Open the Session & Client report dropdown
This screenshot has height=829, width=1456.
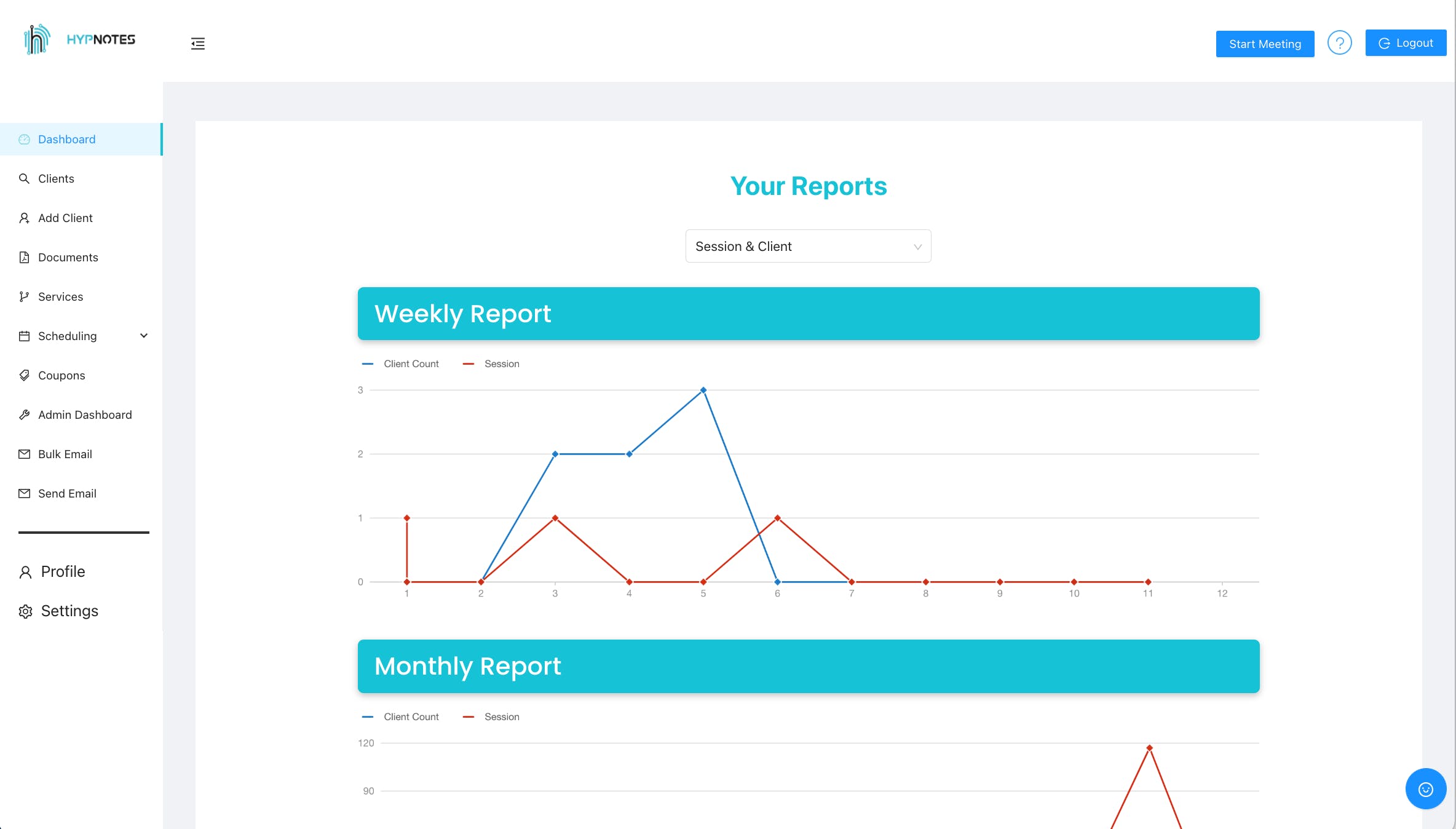coord(808,246)
